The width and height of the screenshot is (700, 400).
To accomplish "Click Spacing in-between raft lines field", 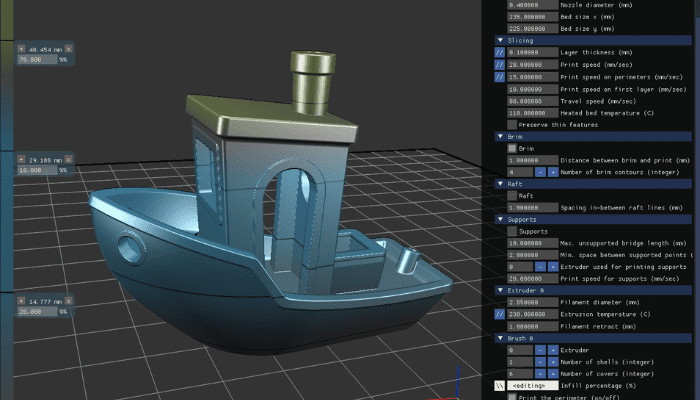I will click(533, 208).
